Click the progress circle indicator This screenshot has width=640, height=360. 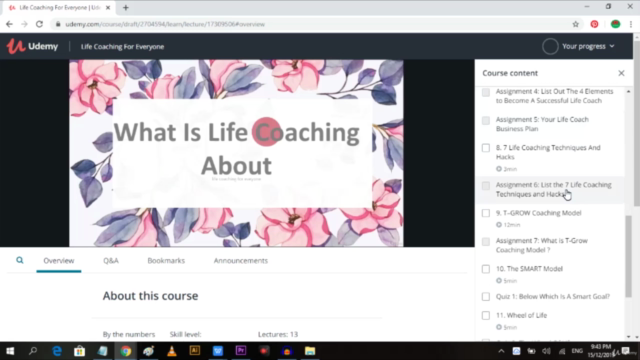pyautogui.click(x=550, y=46)
